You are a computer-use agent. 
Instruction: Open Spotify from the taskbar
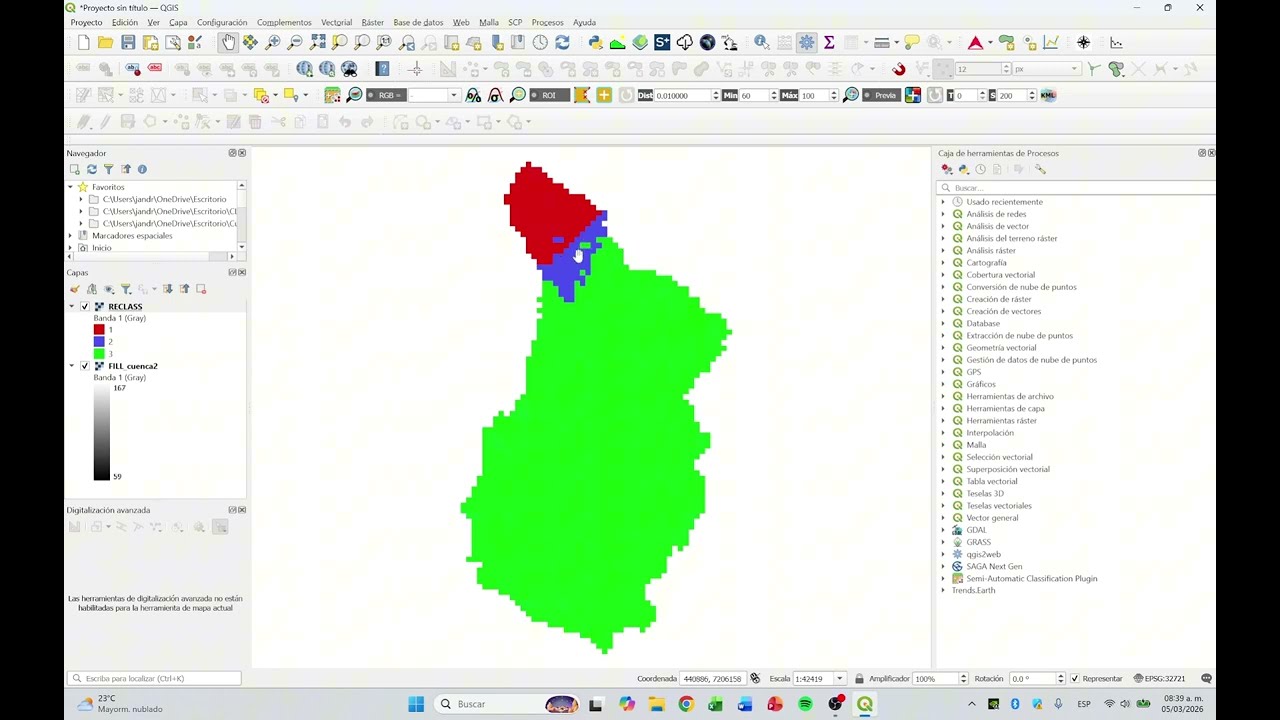click(805, 704)
